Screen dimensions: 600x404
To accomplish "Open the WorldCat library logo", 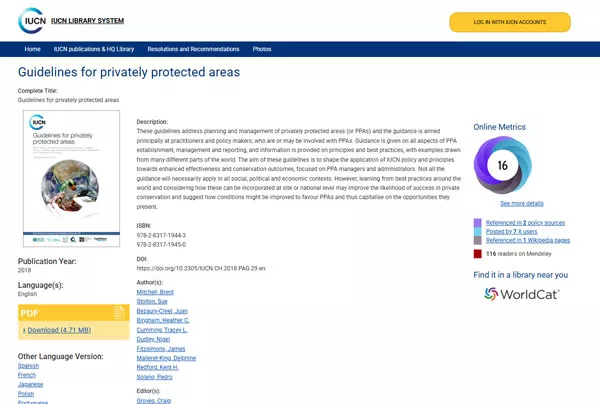I will [520, 293].
